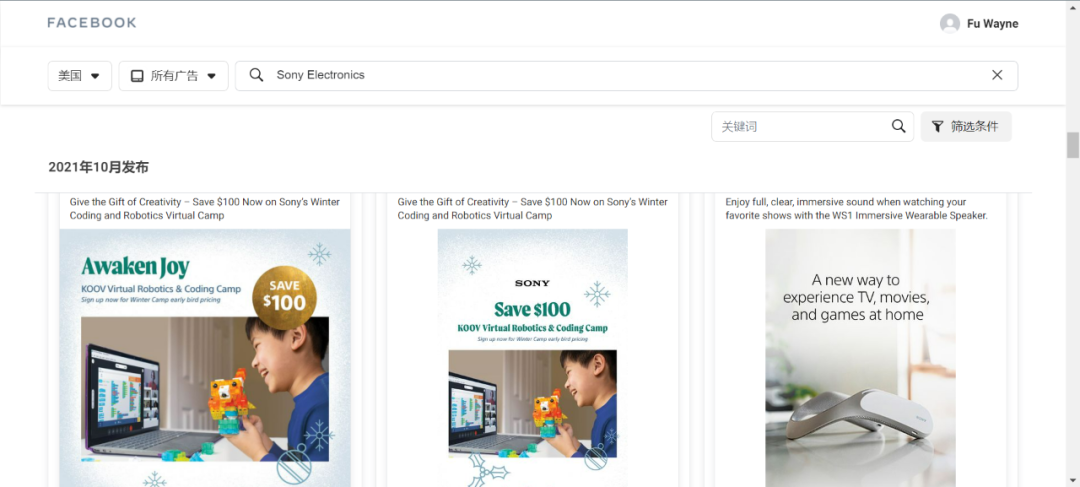This screenshot has width=1080, height=487.
Task: Click the middle ad's Gift of Creativity text
Action: point(532,209)
